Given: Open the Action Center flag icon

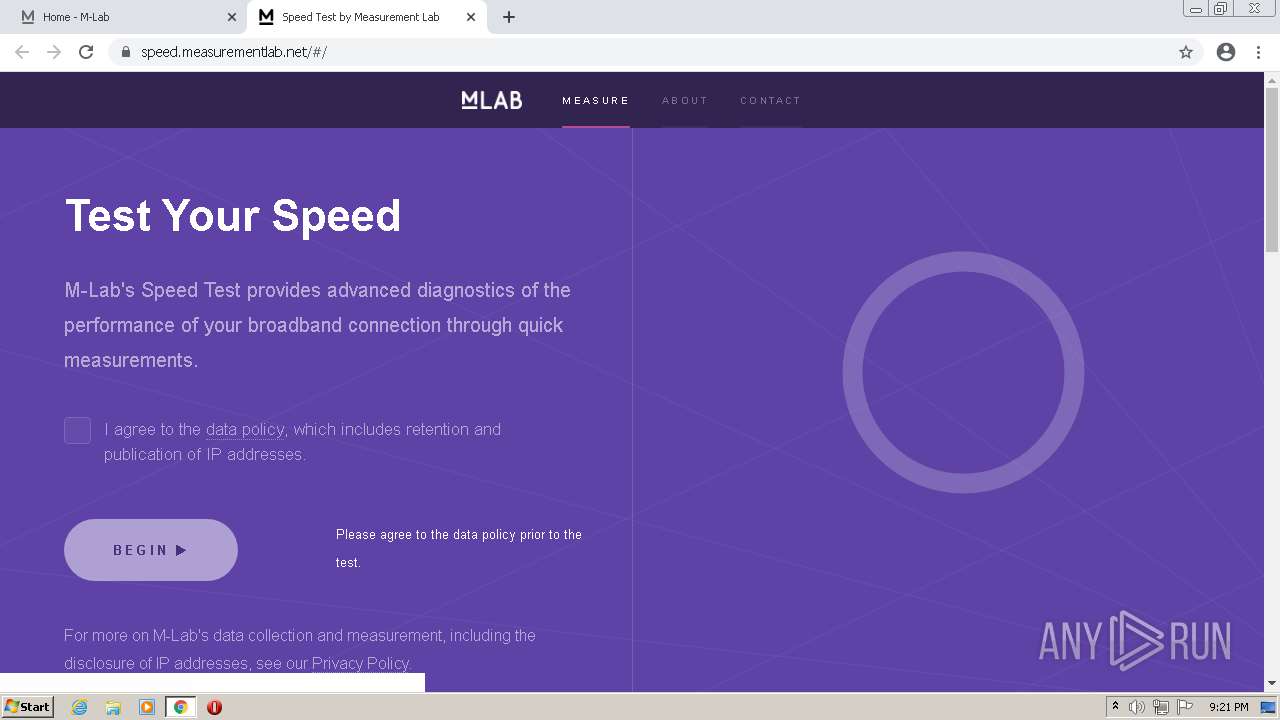Looking at the screenshot, I should point(1185,707).
